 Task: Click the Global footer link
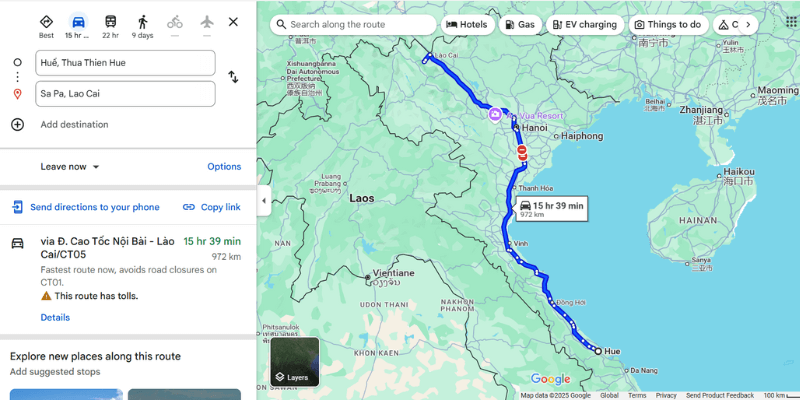click(x=609, y=395)
